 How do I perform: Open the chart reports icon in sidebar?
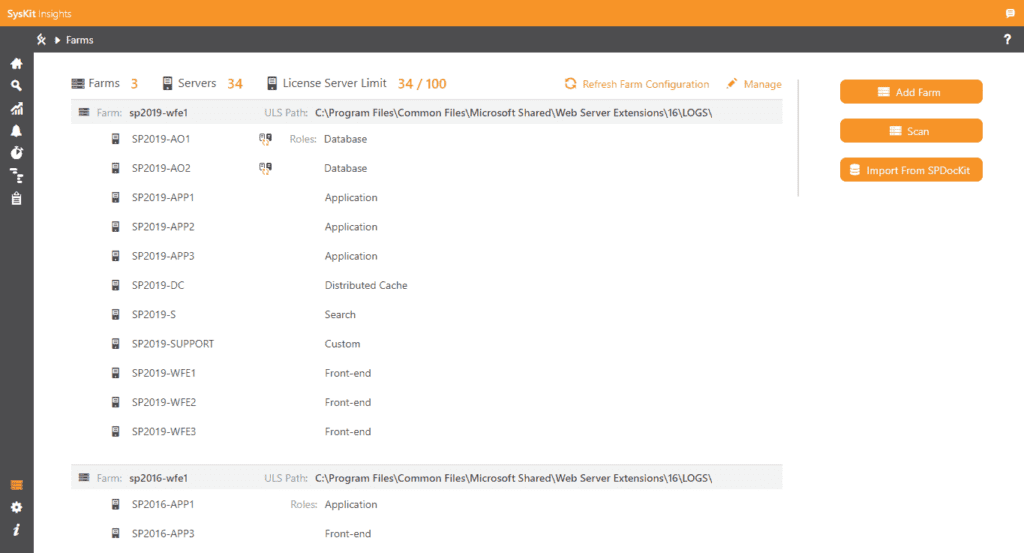point(16,108)
